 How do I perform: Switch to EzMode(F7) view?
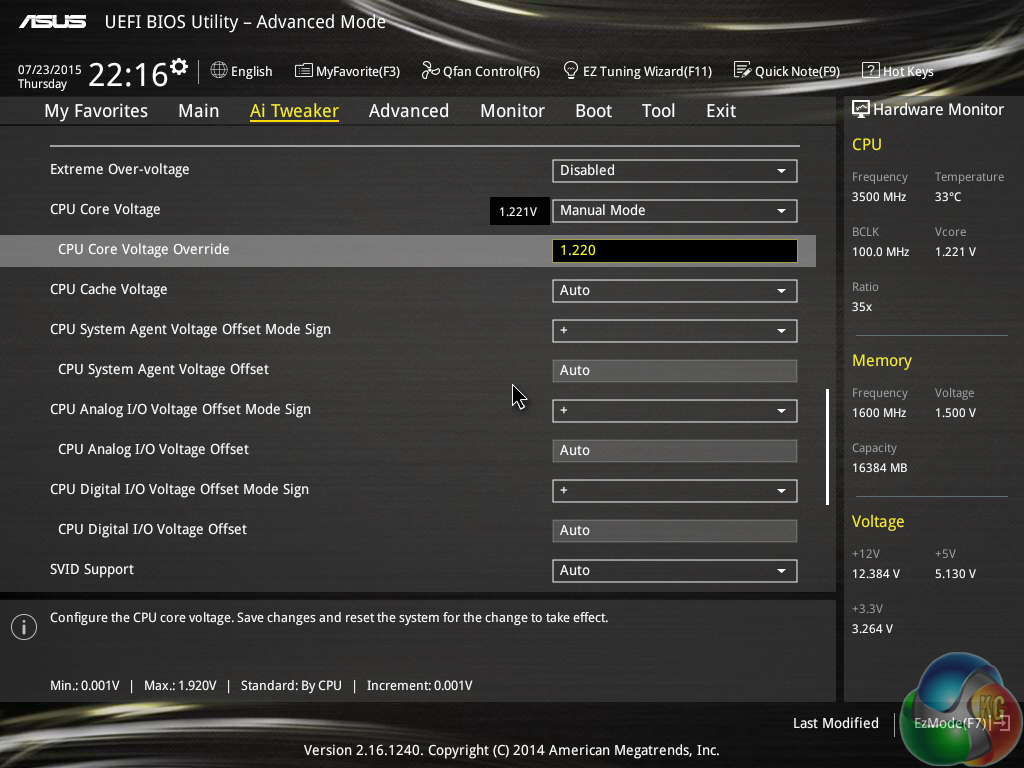click(x=950, y=723)
